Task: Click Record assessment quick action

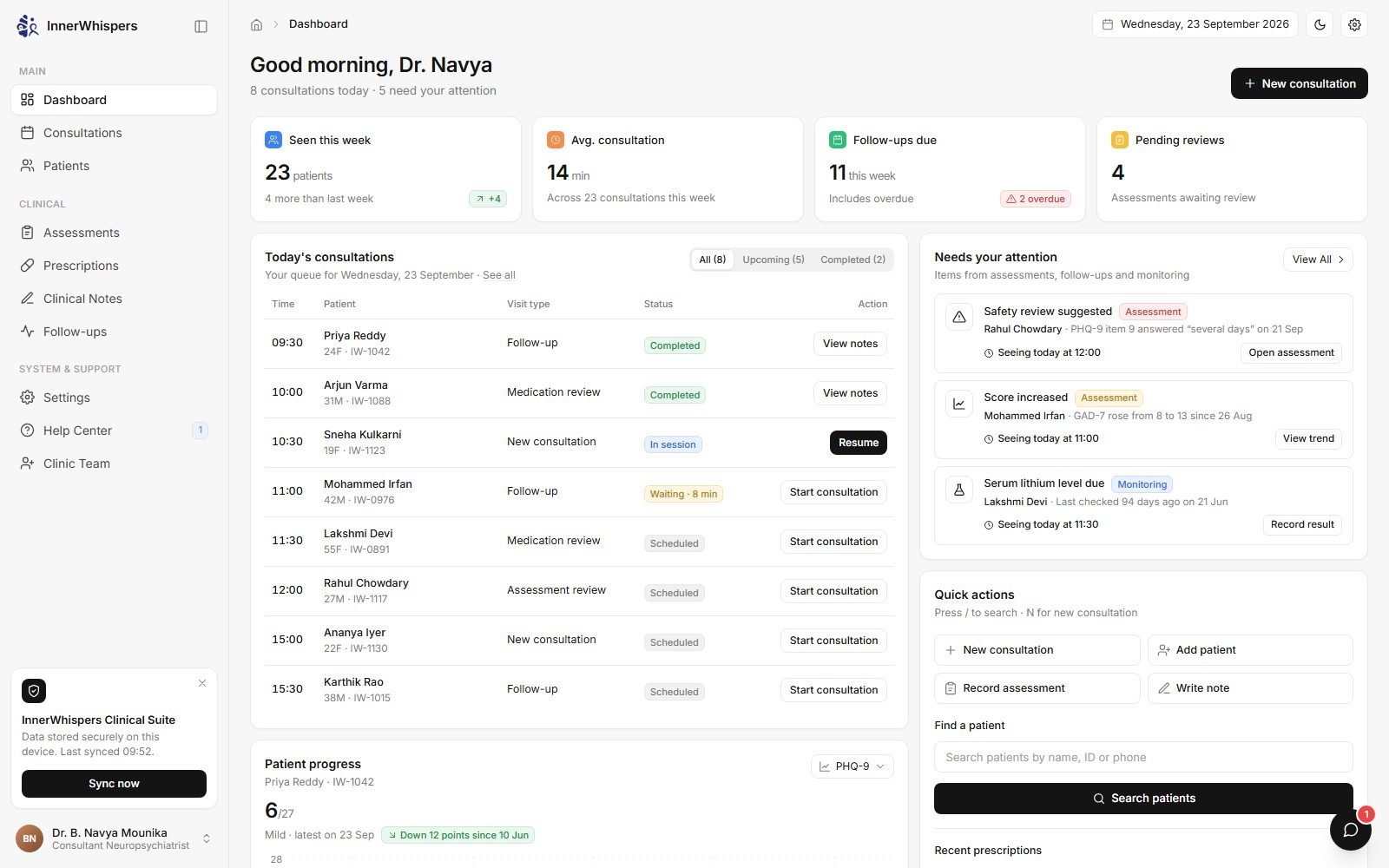Action: [1037, 688]
